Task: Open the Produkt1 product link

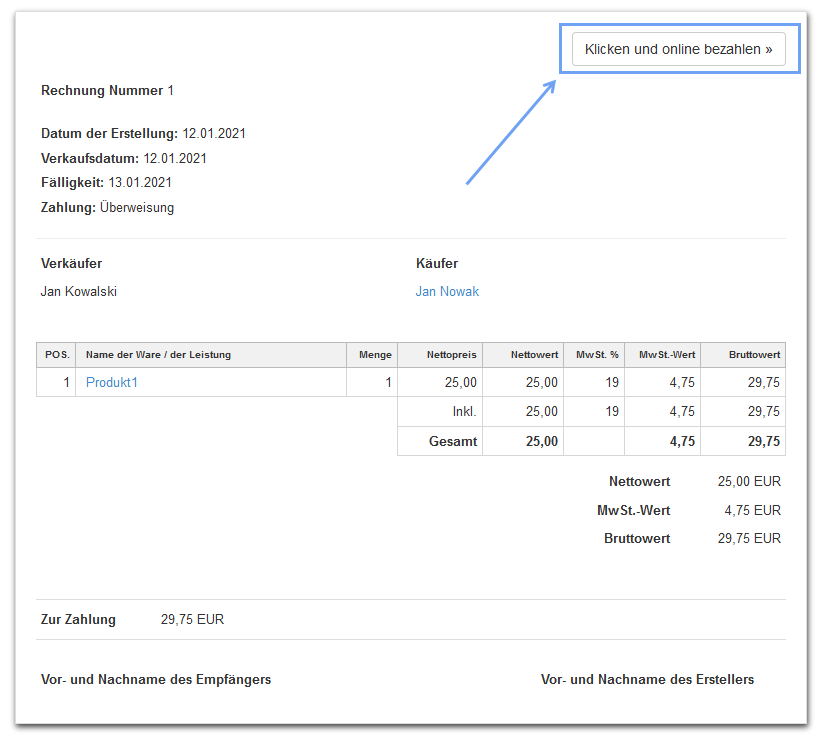Action: click(x=111, y=382)
